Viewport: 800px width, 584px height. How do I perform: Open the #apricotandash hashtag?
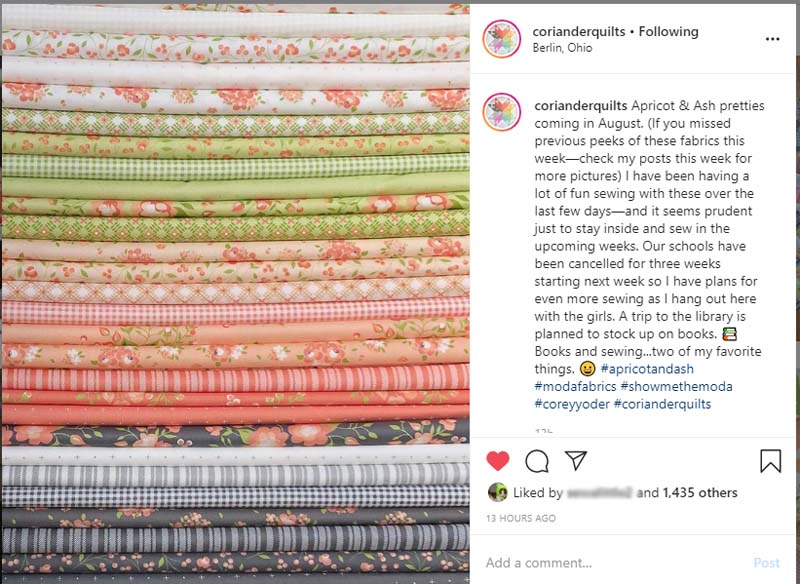click(x=647, y=369)
